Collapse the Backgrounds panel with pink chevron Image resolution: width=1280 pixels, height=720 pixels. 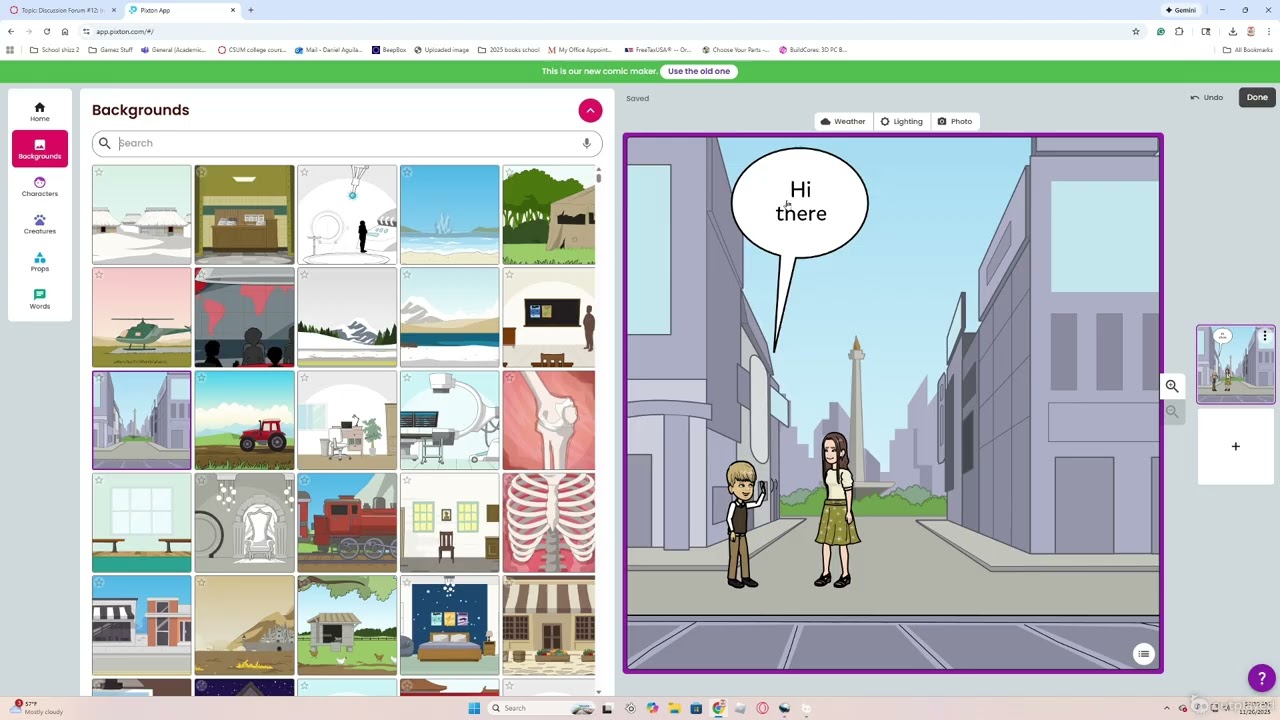[590, 110]
